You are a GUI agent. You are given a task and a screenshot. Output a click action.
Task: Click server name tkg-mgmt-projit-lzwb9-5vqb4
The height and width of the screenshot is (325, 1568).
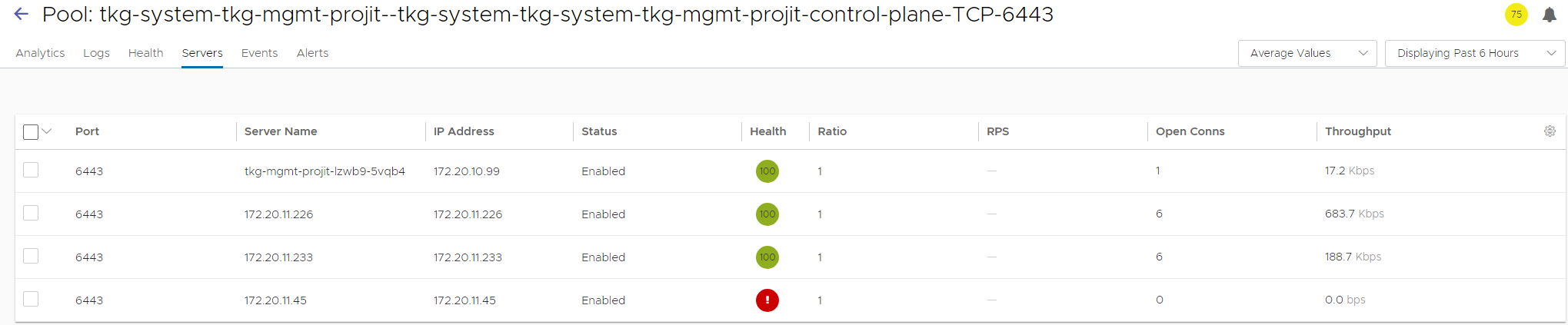[325, 171]
